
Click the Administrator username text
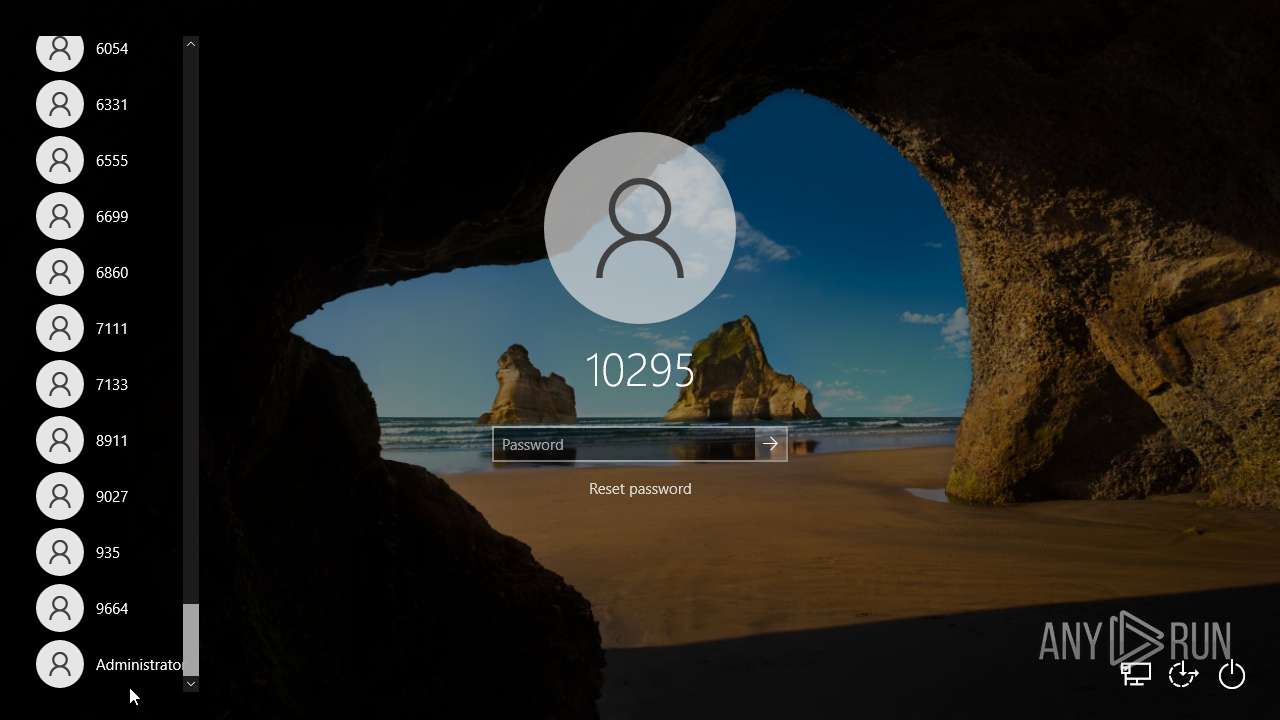pyautogui.click(x=139, y=664)
